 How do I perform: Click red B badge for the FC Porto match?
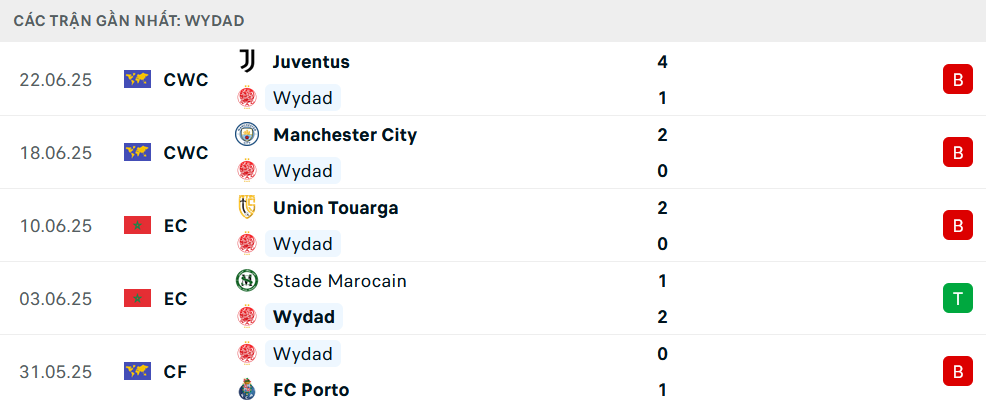coord(958,372)
